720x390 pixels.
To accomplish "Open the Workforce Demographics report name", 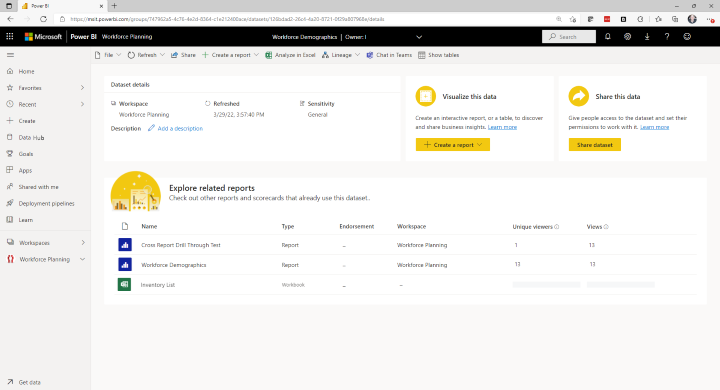I will 174,265.
